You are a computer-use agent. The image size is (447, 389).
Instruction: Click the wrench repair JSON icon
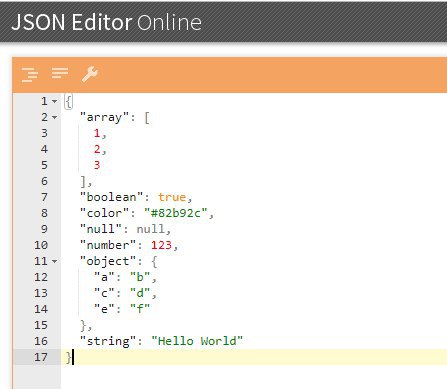coord(90,74)
